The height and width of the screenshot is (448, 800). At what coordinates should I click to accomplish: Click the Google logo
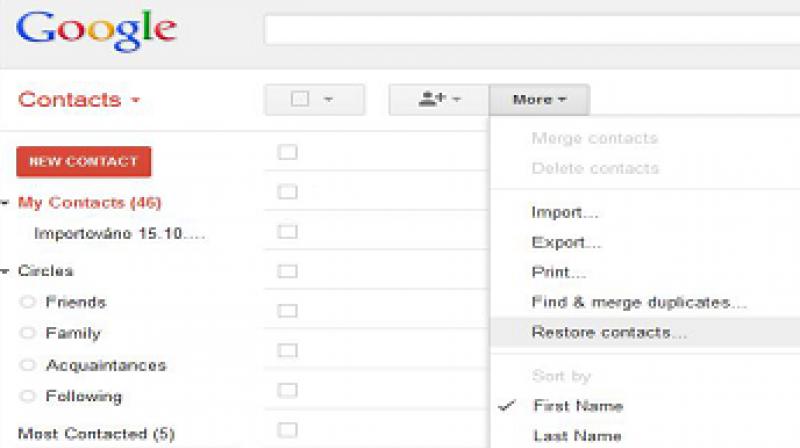(x=96, y=31)
